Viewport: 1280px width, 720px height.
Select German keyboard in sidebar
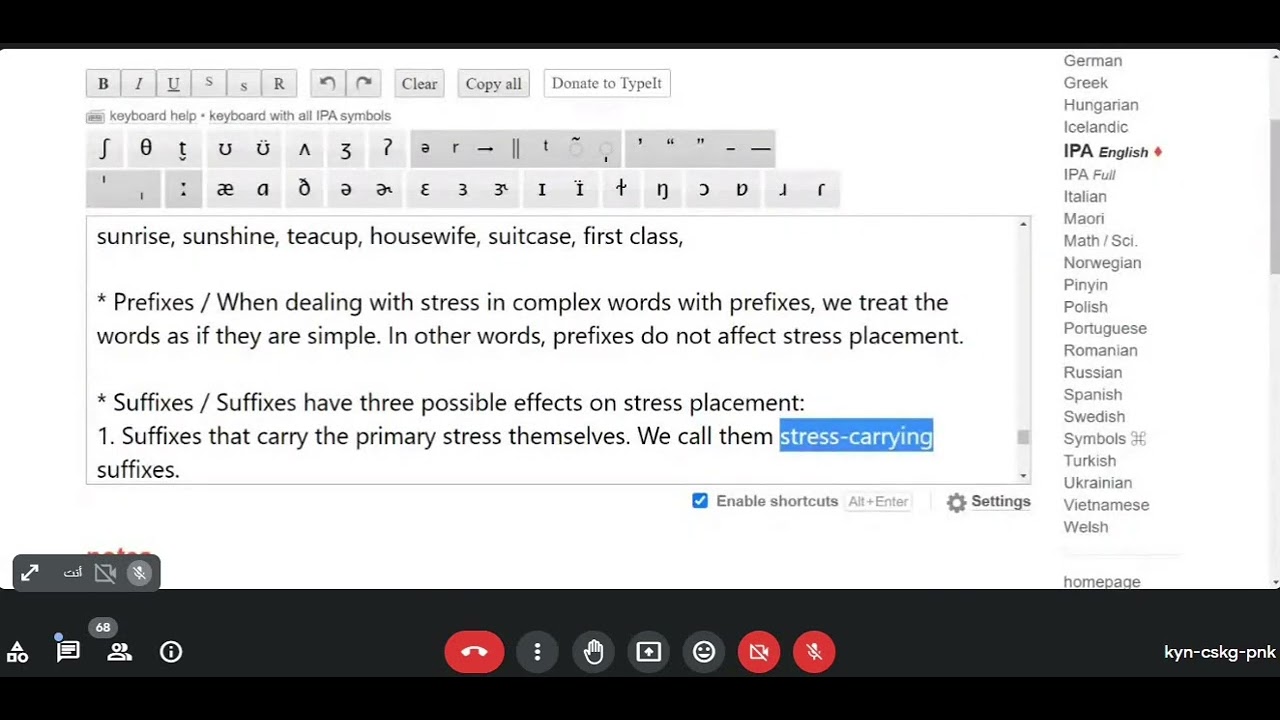tap(1093, 61)
